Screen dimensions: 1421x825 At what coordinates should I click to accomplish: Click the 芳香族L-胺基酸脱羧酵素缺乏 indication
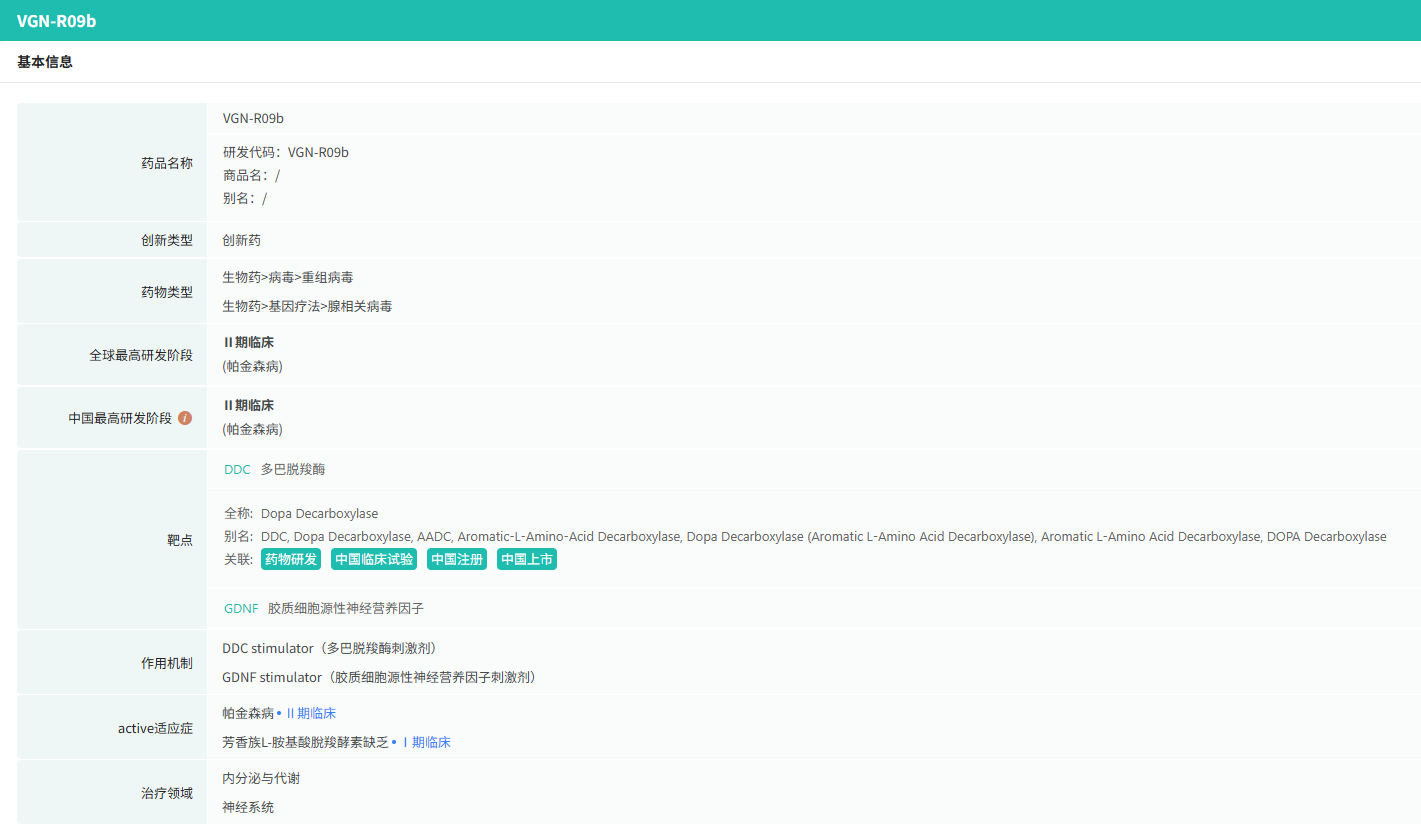[305, 742]
